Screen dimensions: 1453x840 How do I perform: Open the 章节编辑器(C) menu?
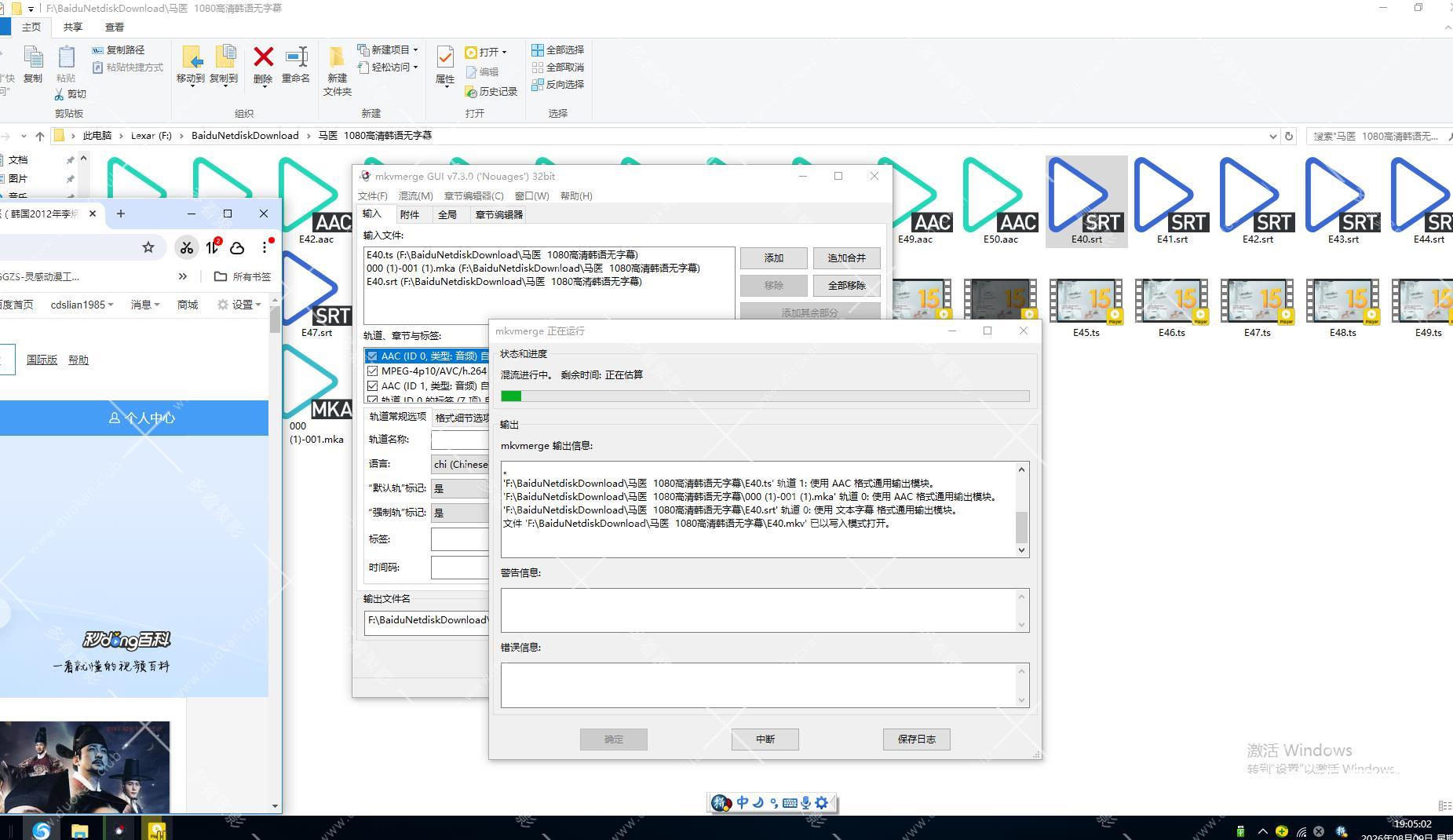click(474, 196)
